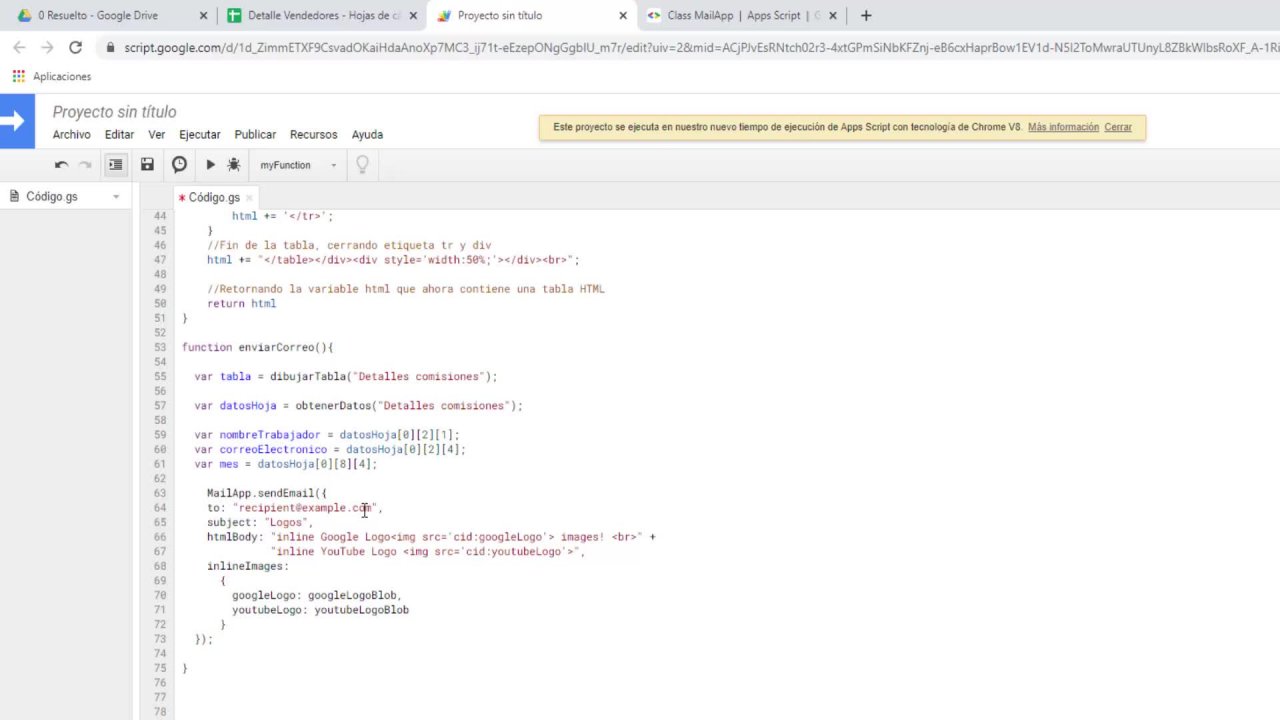Click the Apps Script blue arrow logo

[x=17, y=121]
